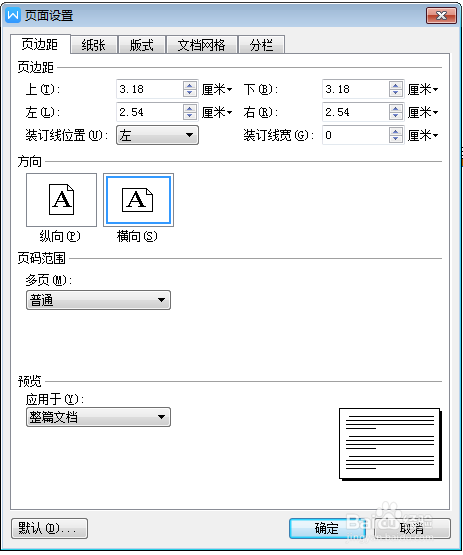This screenshot has height=555, width=463.
Task: Click the 默认(D)... button
Action: pos(49,528)
